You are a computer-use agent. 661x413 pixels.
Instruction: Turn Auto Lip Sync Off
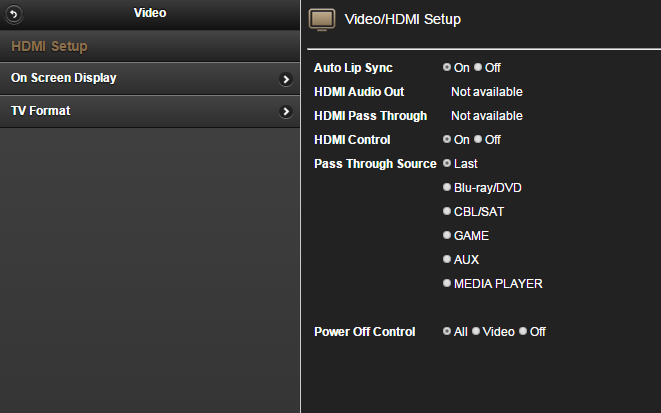478,68
